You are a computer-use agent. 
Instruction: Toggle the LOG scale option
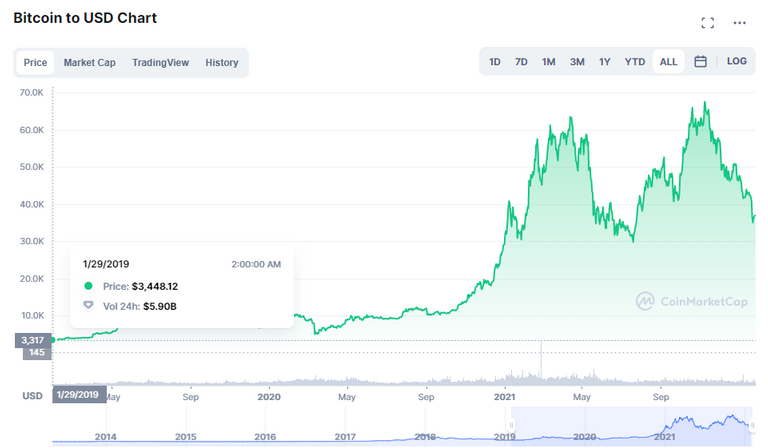point(736,61)
